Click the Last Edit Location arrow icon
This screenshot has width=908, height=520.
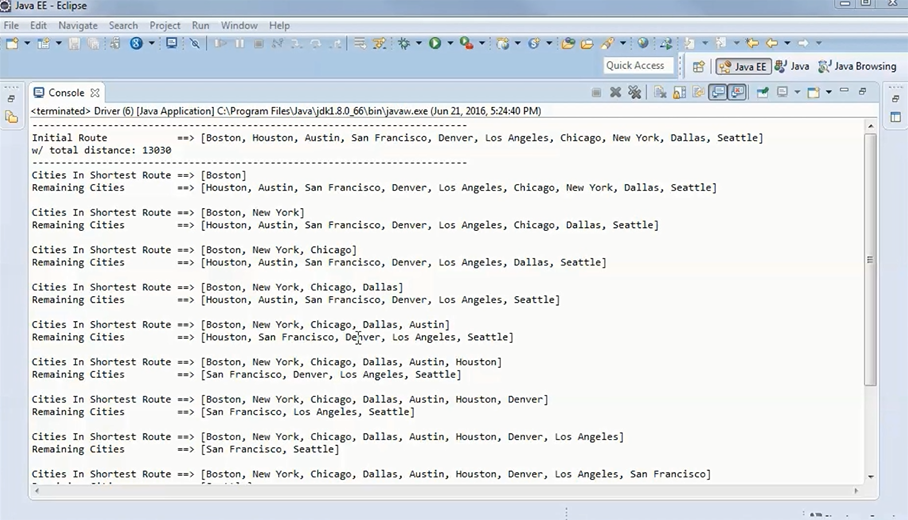click(x=752, y=43)
